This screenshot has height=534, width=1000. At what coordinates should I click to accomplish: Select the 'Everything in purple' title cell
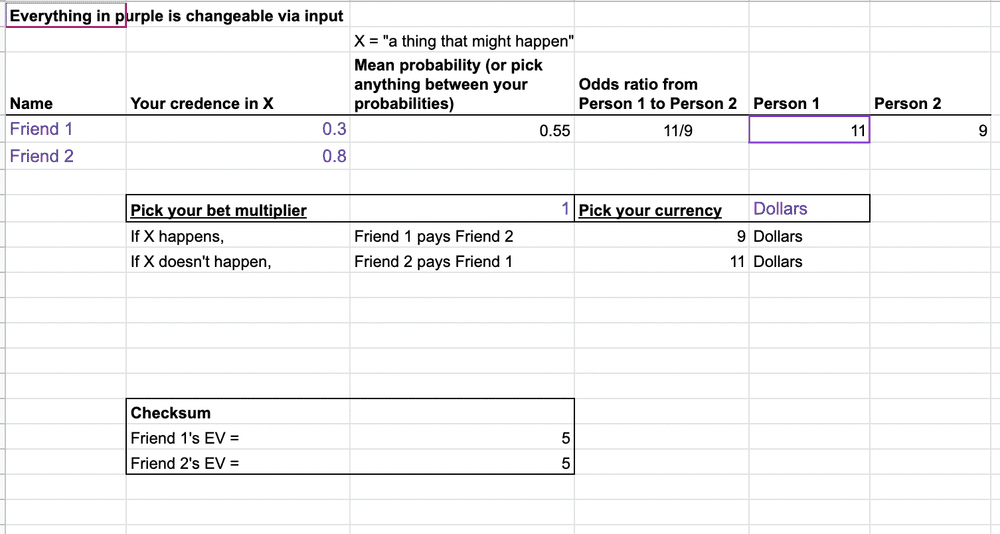[66, 15]
